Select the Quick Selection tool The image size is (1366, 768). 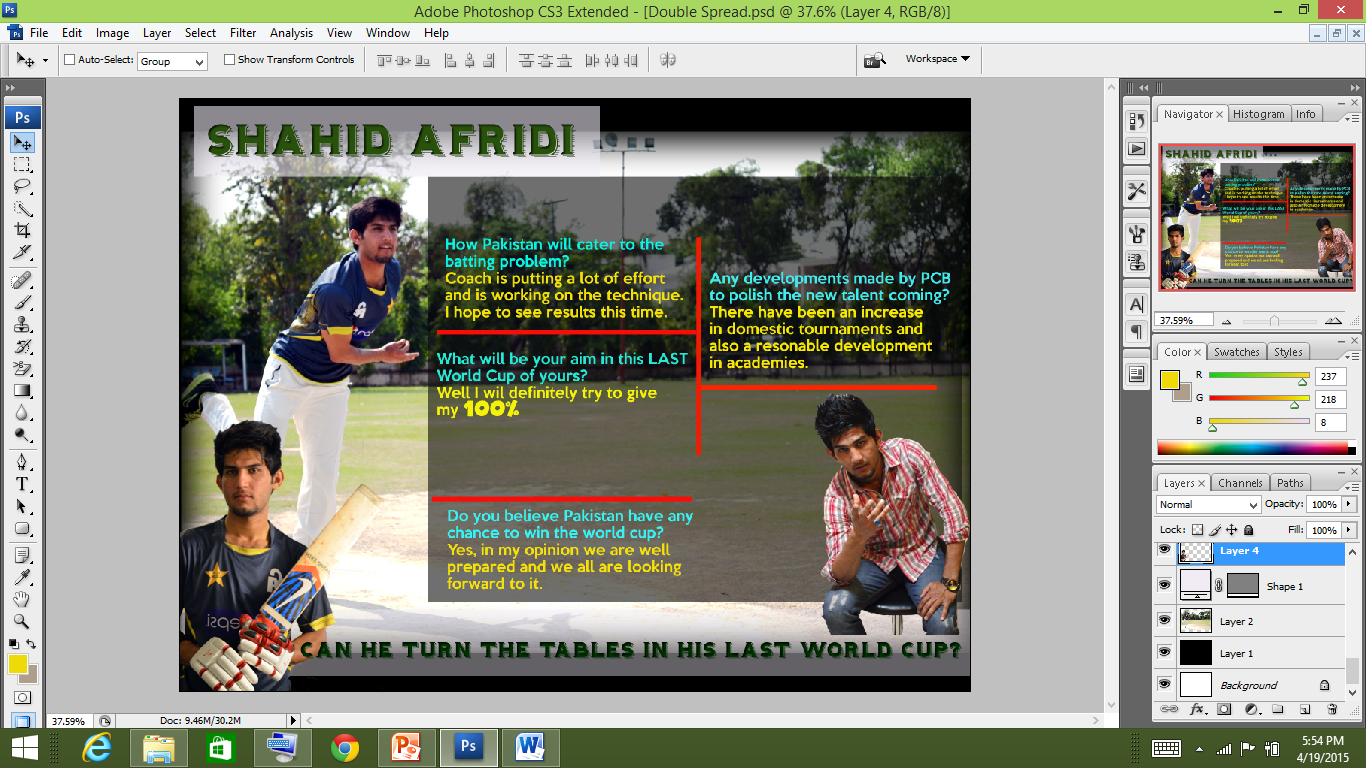pos(22,208)
